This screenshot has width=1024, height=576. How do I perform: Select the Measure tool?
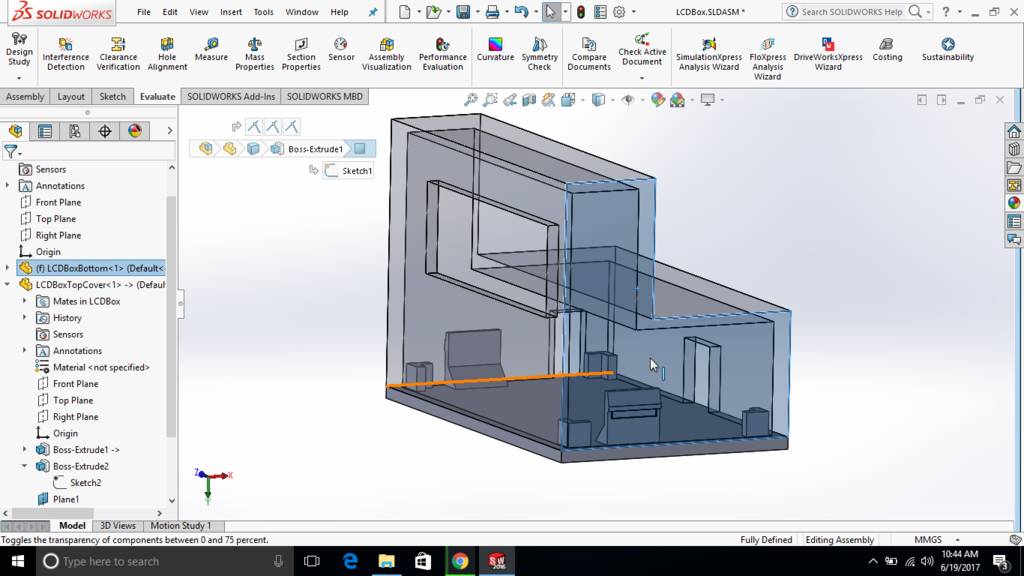pyautogui.click(x=211, y=50)
